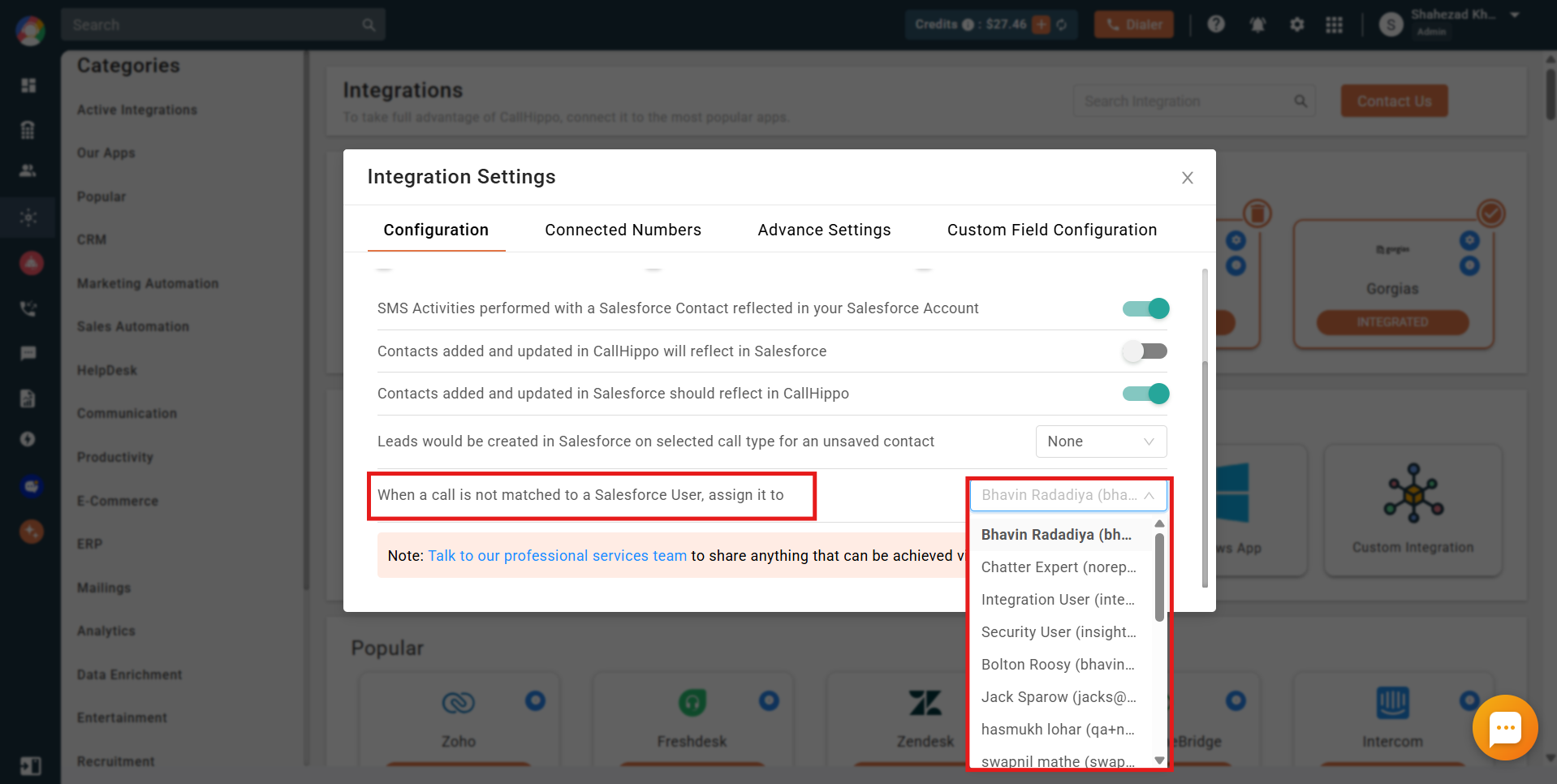This screenshot has width=1557, height=784.
Task: Click the Contact Us button
Action: point(1394,101)
